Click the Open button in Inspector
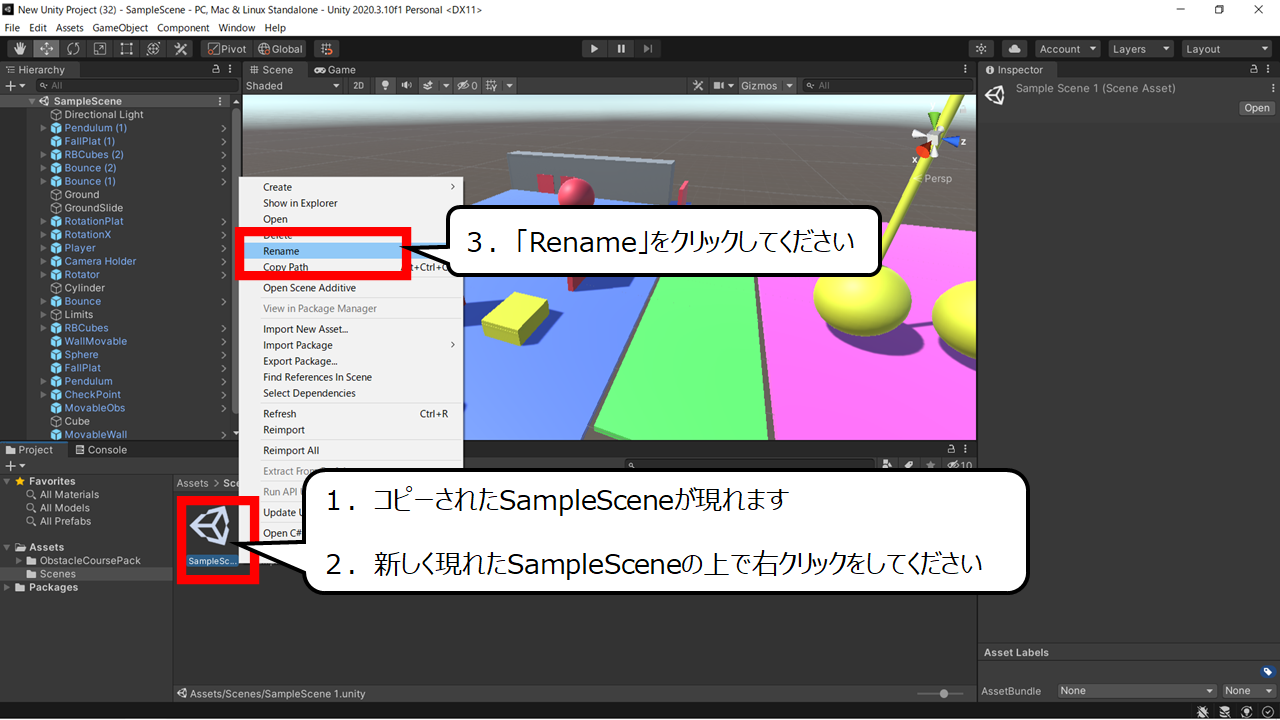The height and width of the screenshot is (720, 1280). 1257,108
